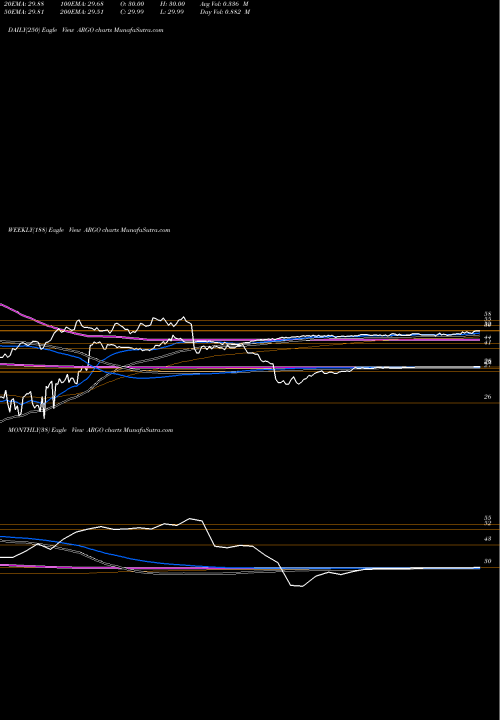Click the Day Vol: 0.882 M text
Image resolution: width=500 pixels, height=720 pixels.
tap(225, 12)
